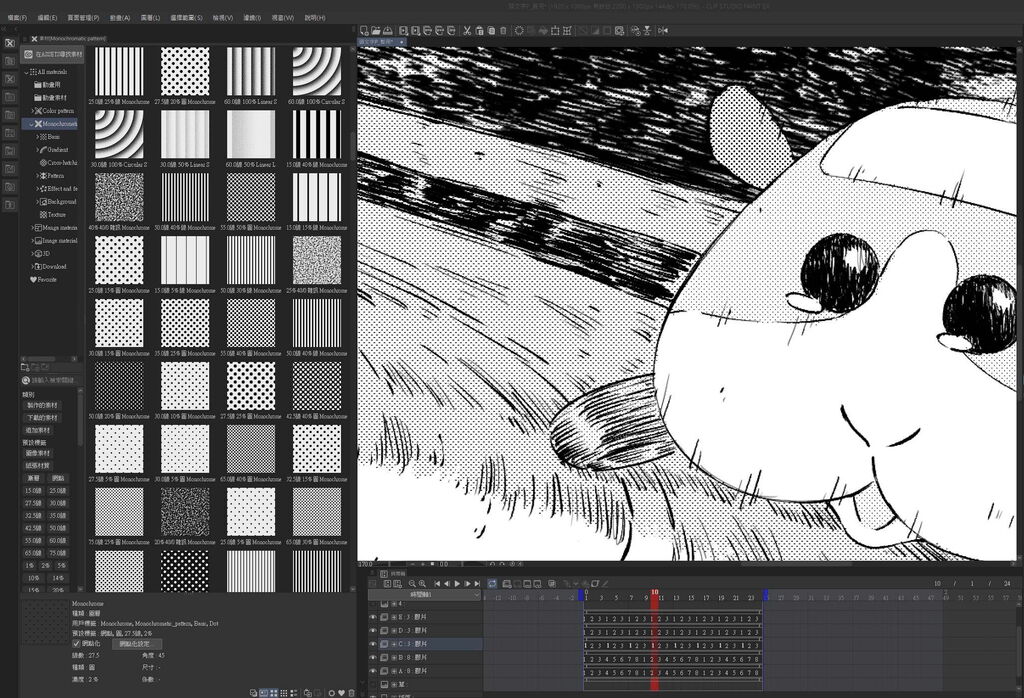This screenshot has width=1024, height=698.
Task: Collapse the Monochromatic folder
Action: click(31, 124)
